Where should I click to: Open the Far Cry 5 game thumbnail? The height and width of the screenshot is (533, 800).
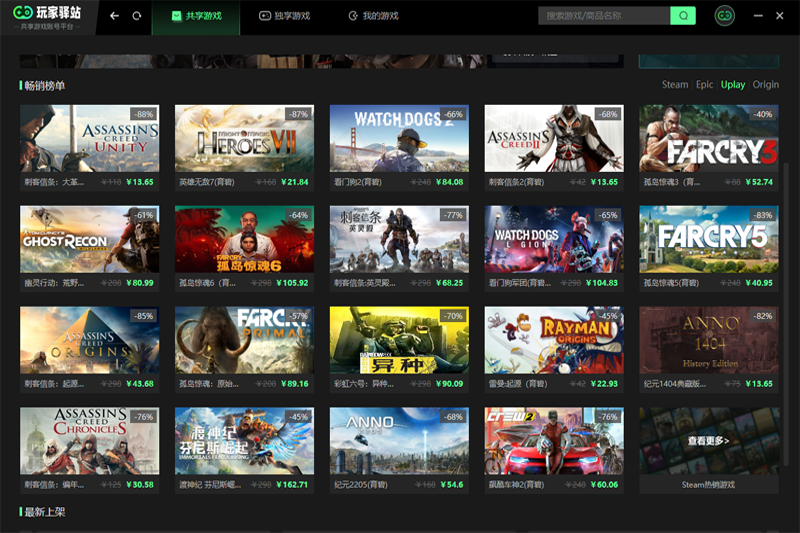point(708,239)
